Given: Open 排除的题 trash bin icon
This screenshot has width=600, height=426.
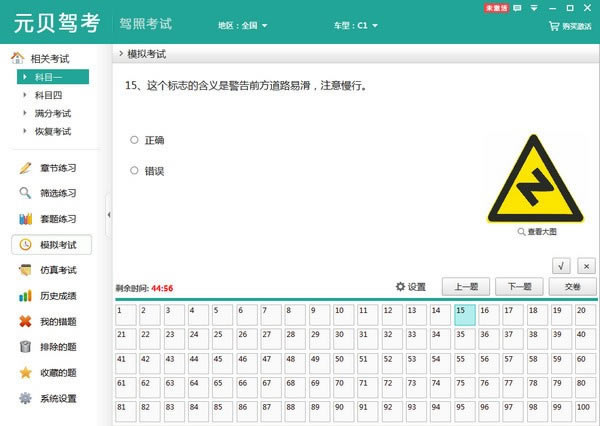Looking at the screenshot, I should coord(25,347).
